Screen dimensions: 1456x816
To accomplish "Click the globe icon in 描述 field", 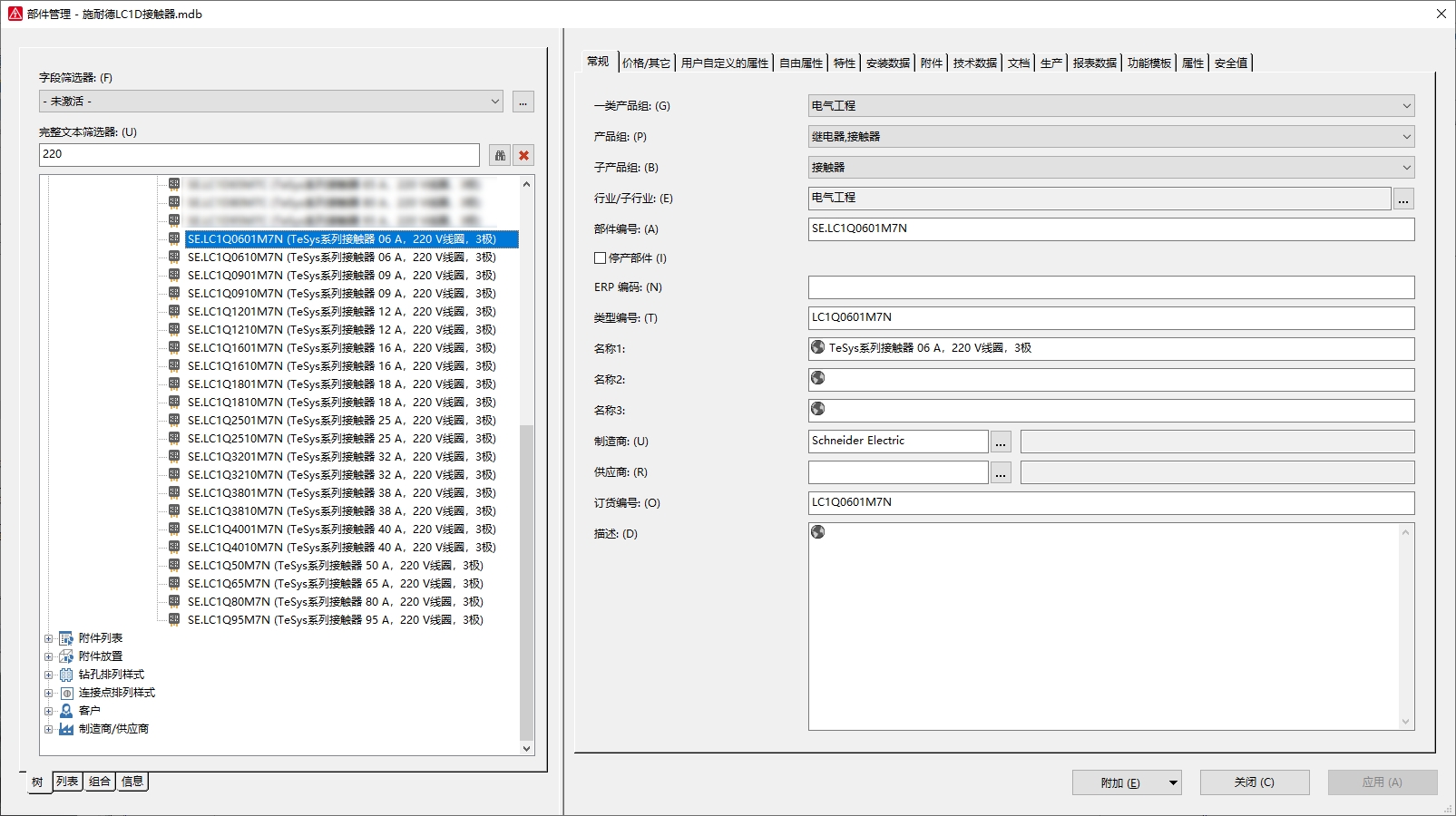I will [x=817, y=532].
